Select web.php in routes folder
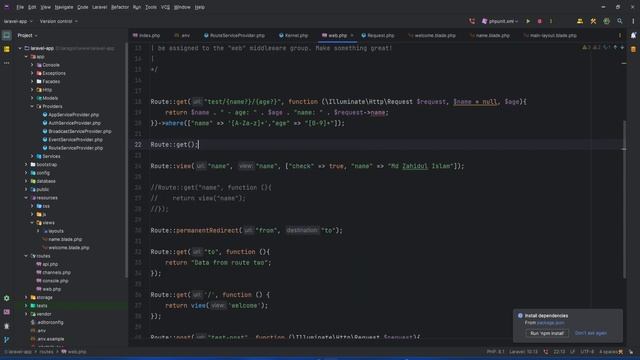The width and height of the screenshot is (640, 360). click(51, 289)
